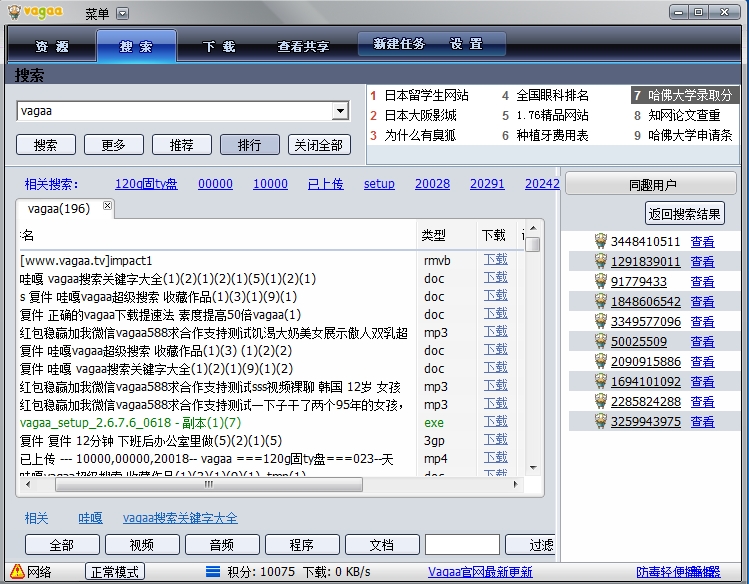Filter results by 音频
The image size is (749, 584).
[x=222, y=545]
